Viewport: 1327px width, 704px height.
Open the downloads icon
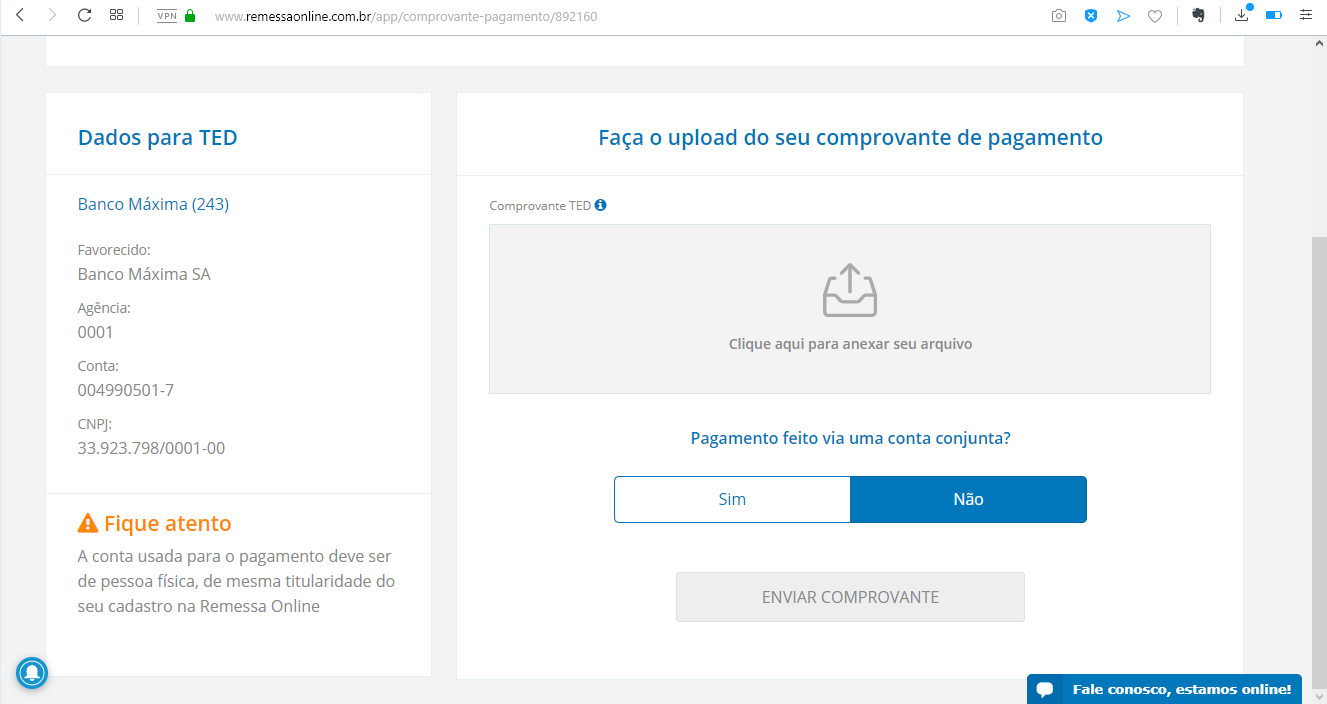click(1242, 15)
